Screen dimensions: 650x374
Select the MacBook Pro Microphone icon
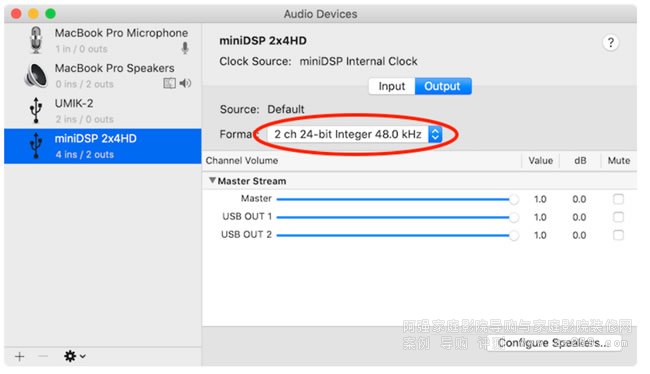pos(36,40)
